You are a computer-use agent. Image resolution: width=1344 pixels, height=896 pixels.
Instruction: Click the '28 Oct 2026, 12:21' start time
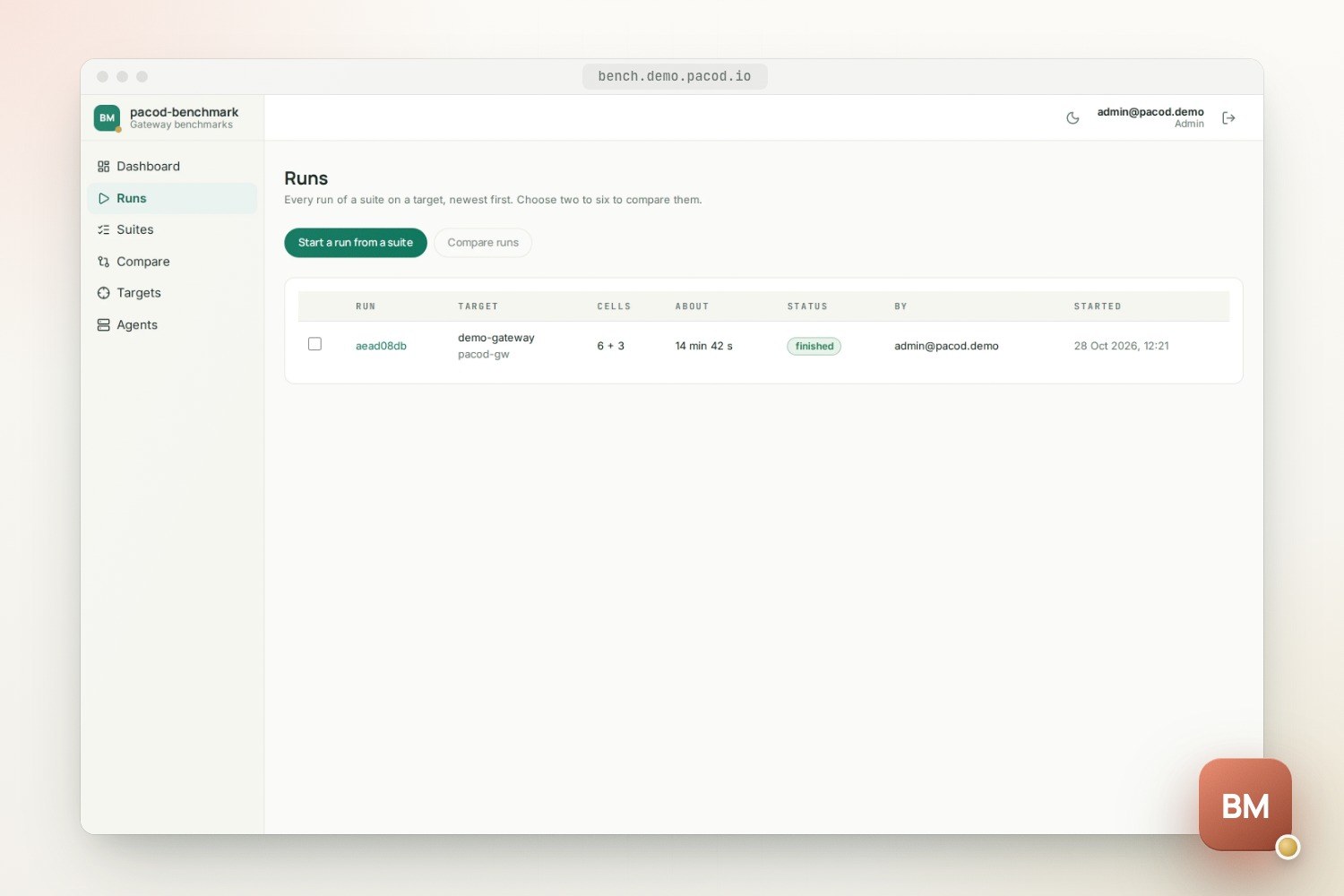1122,346
